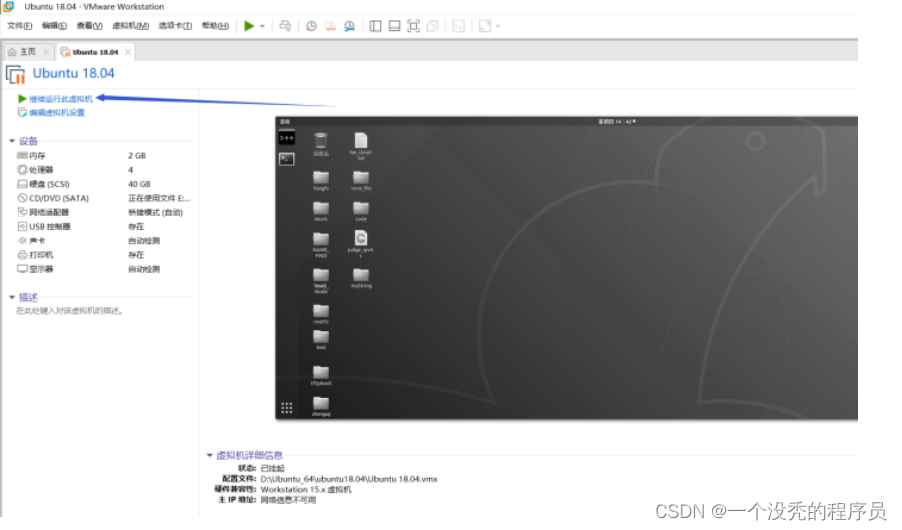Close the Ubuntu 18.04 tab
Screen dimensions: 902x530
point(128,52)
